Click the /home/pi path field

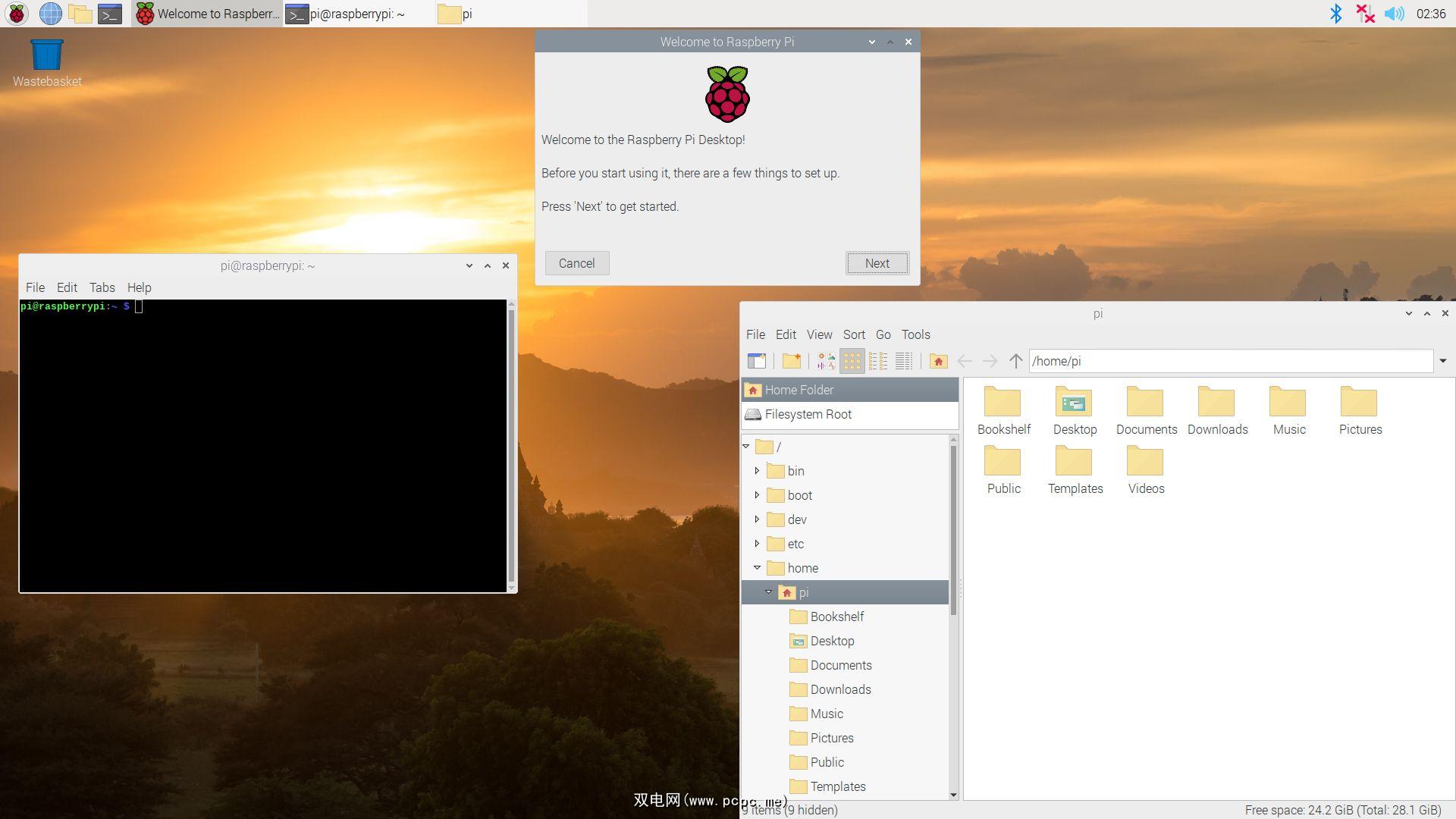pos(1228,361)
